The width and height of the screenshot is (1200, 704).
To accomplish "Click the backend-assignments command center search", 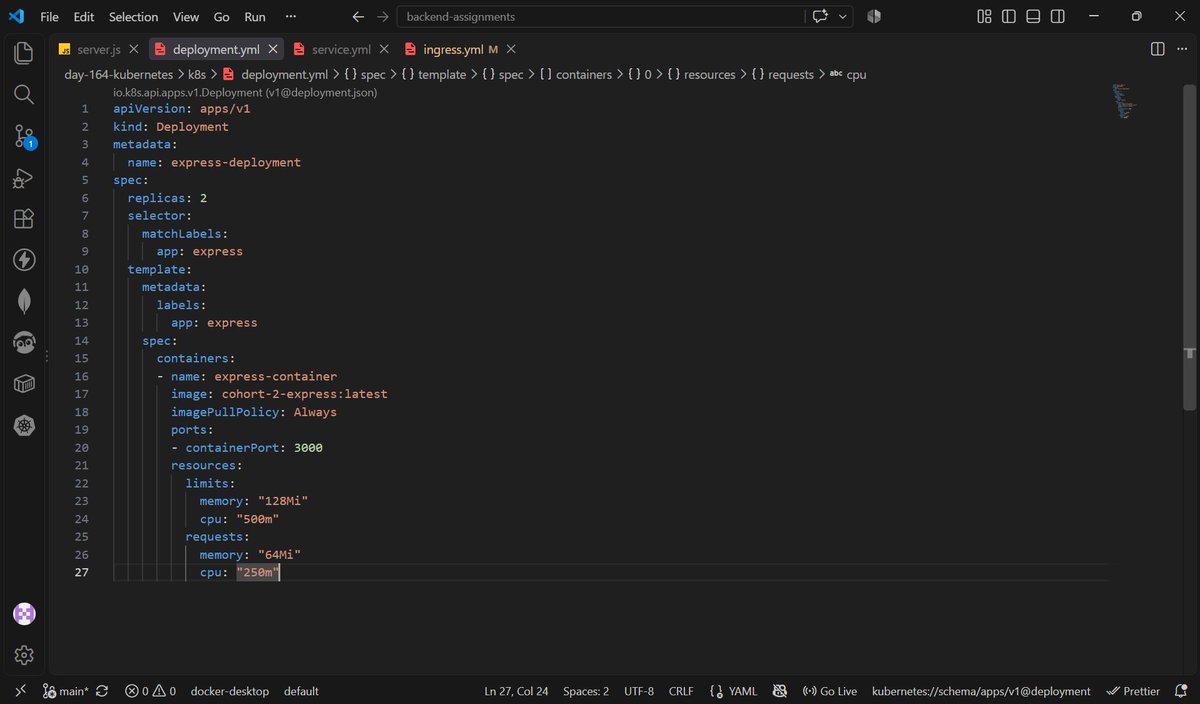I will point(601,17).
